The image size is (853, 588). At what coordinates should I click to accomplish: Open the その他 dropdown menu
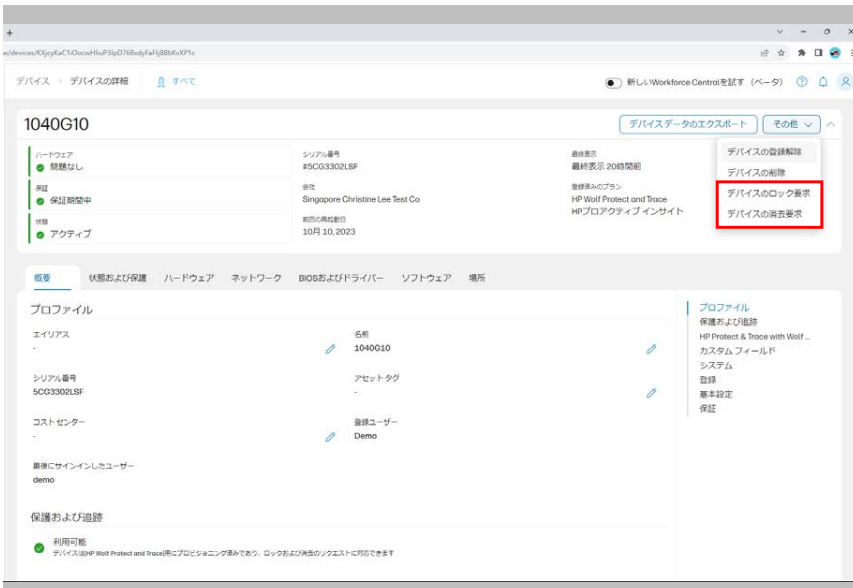click(x=791, y=125)
